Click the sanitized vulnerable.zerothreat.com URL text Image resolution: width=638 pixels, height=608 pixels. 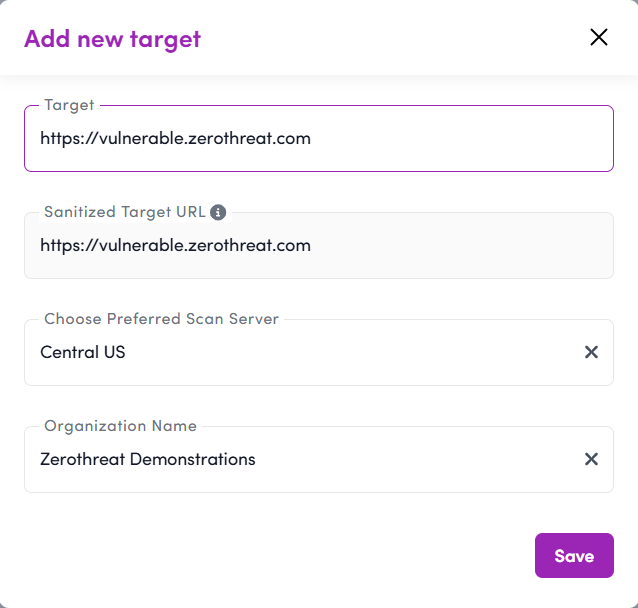(x=175, y=246)
